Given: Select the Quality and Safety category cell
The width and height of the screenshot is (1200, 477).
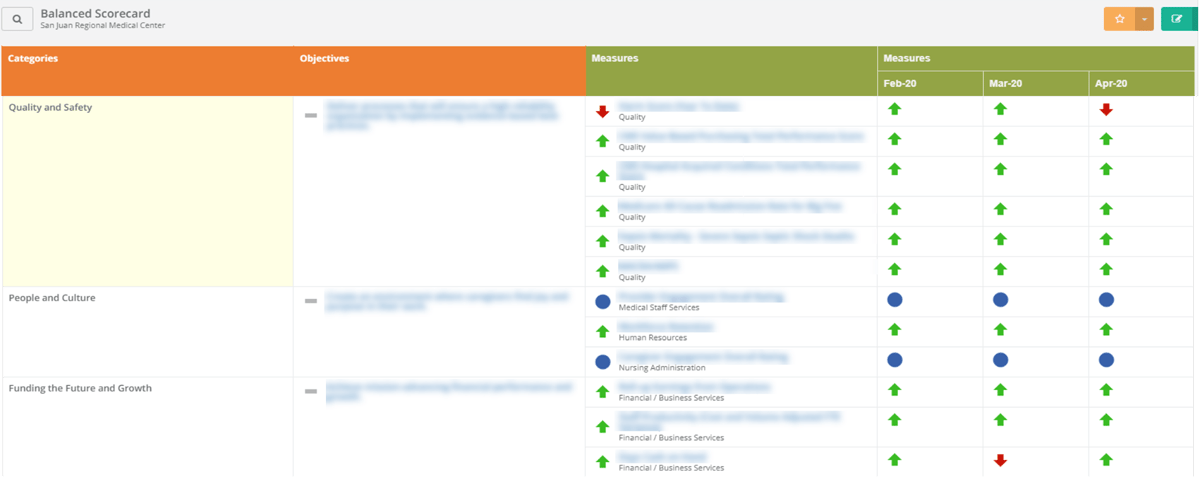Looking at the screenshot, I should pyautogui.click(x=147, y=191).
